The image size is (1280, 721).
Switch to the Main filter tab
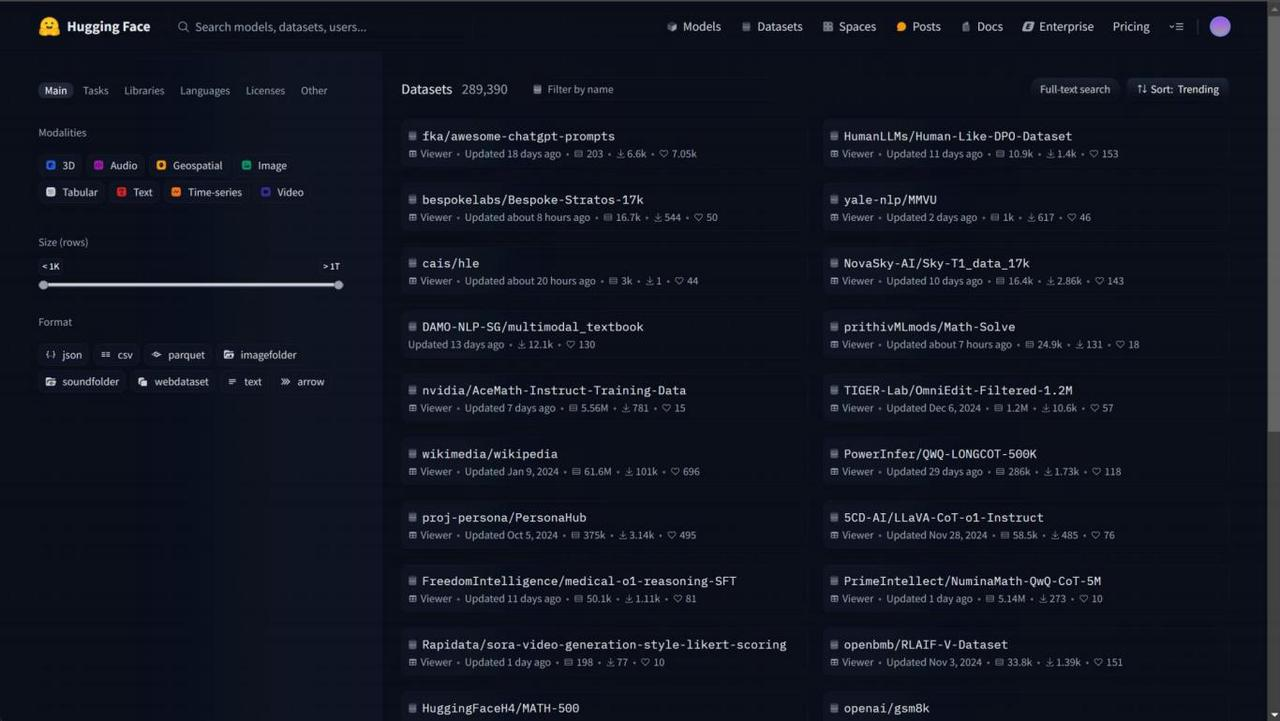coord(56,90)
